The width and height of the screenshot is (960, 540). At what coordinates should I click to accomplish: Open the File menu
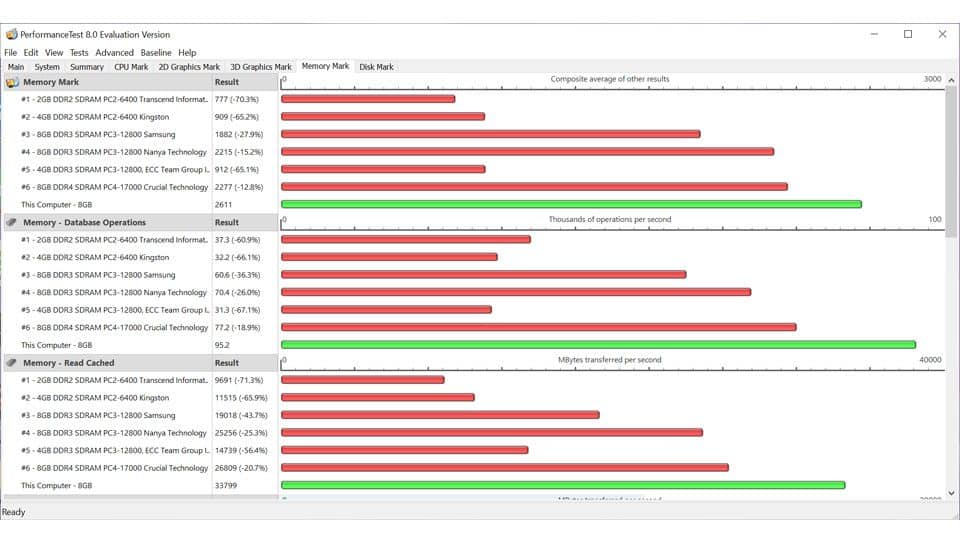[x=10, y=53]
